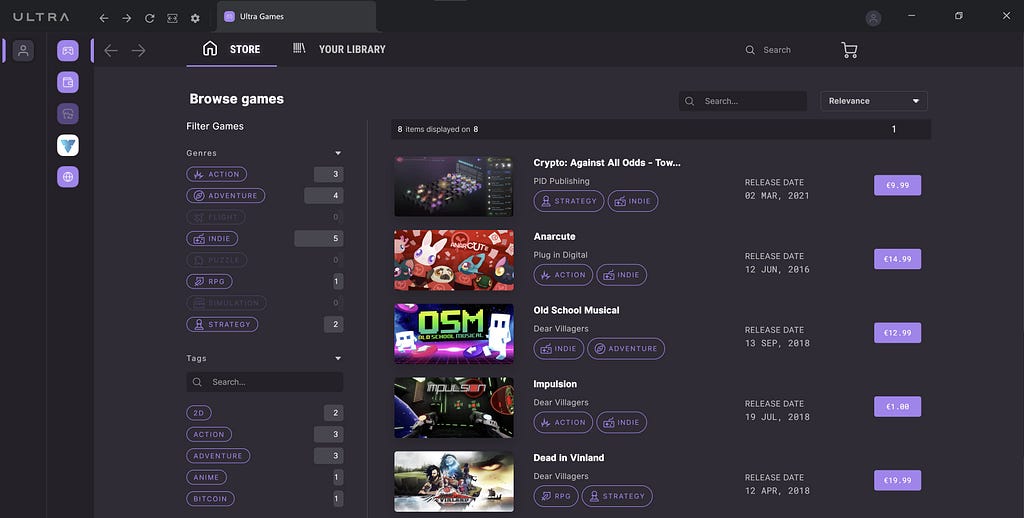Open the user profile sidebar icon
The image size is (1024, 518).
pos(23,50)
